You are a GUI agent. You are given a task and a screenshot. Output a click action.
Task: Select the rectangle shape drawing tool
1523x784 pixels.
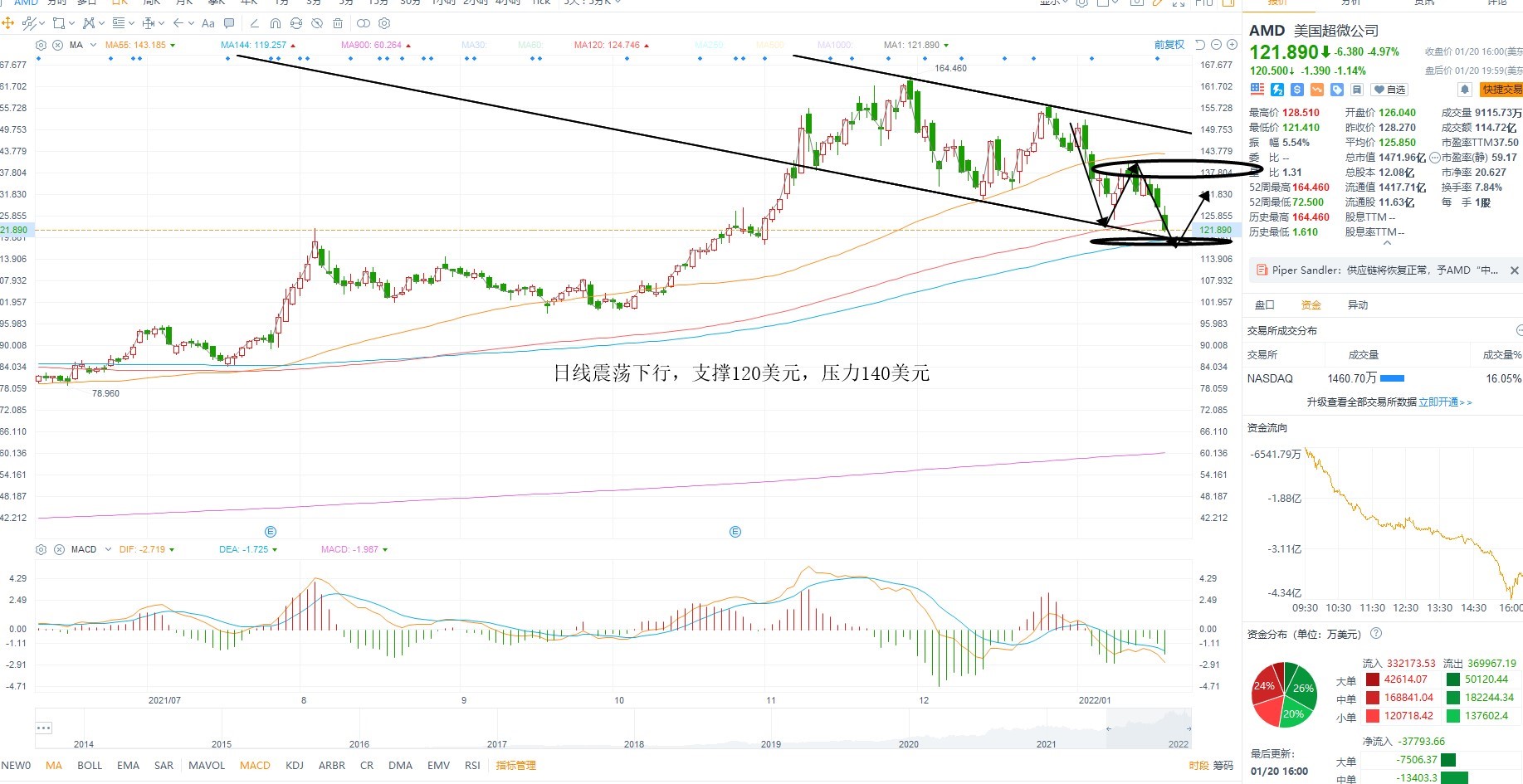click(x=59, y=23)
